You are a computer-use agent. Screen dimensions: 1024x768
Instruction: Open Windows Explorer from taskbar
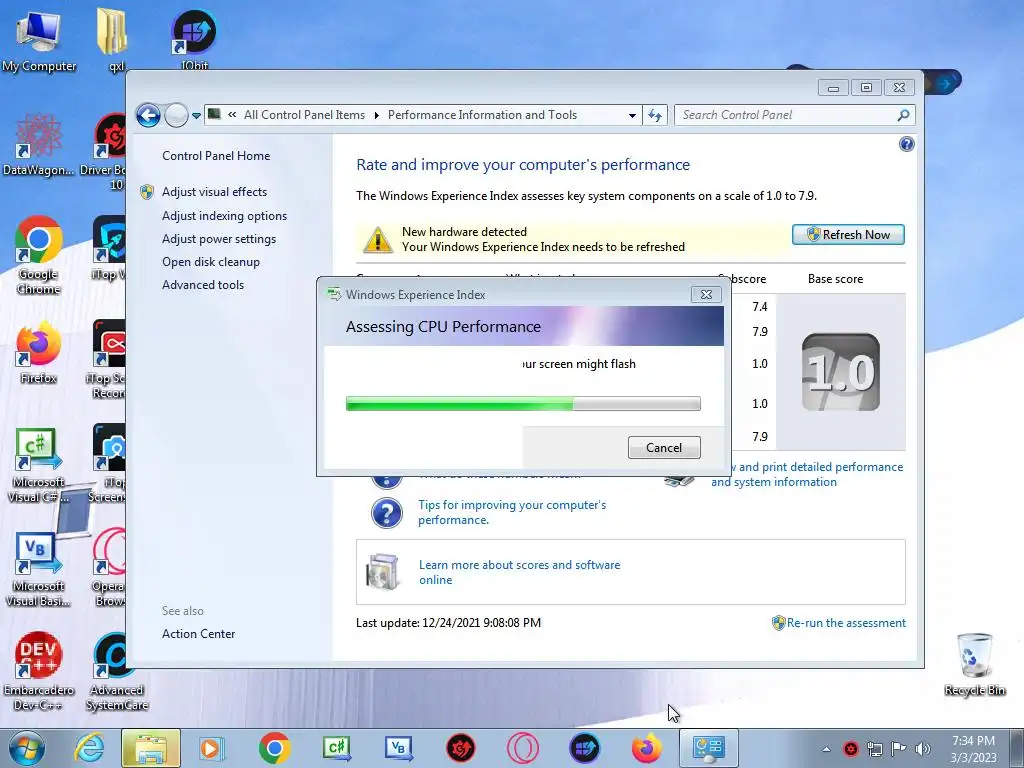click(x=150, y=748)
